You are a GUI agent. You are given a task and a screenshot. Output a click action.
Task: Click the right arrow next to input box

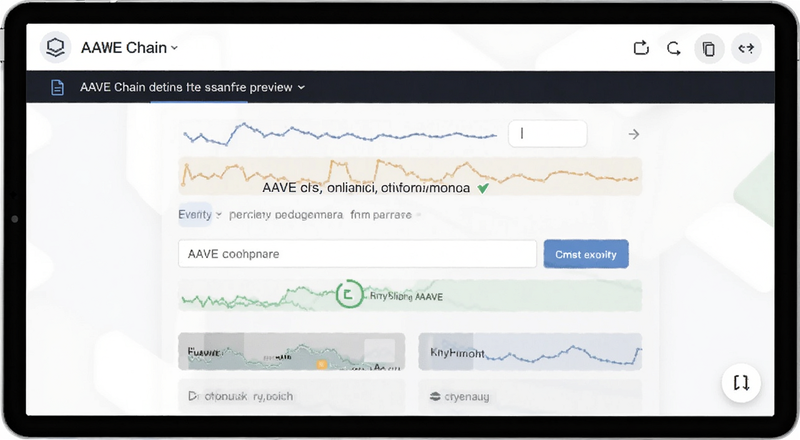pyautogui.click(x=634, y=134)
